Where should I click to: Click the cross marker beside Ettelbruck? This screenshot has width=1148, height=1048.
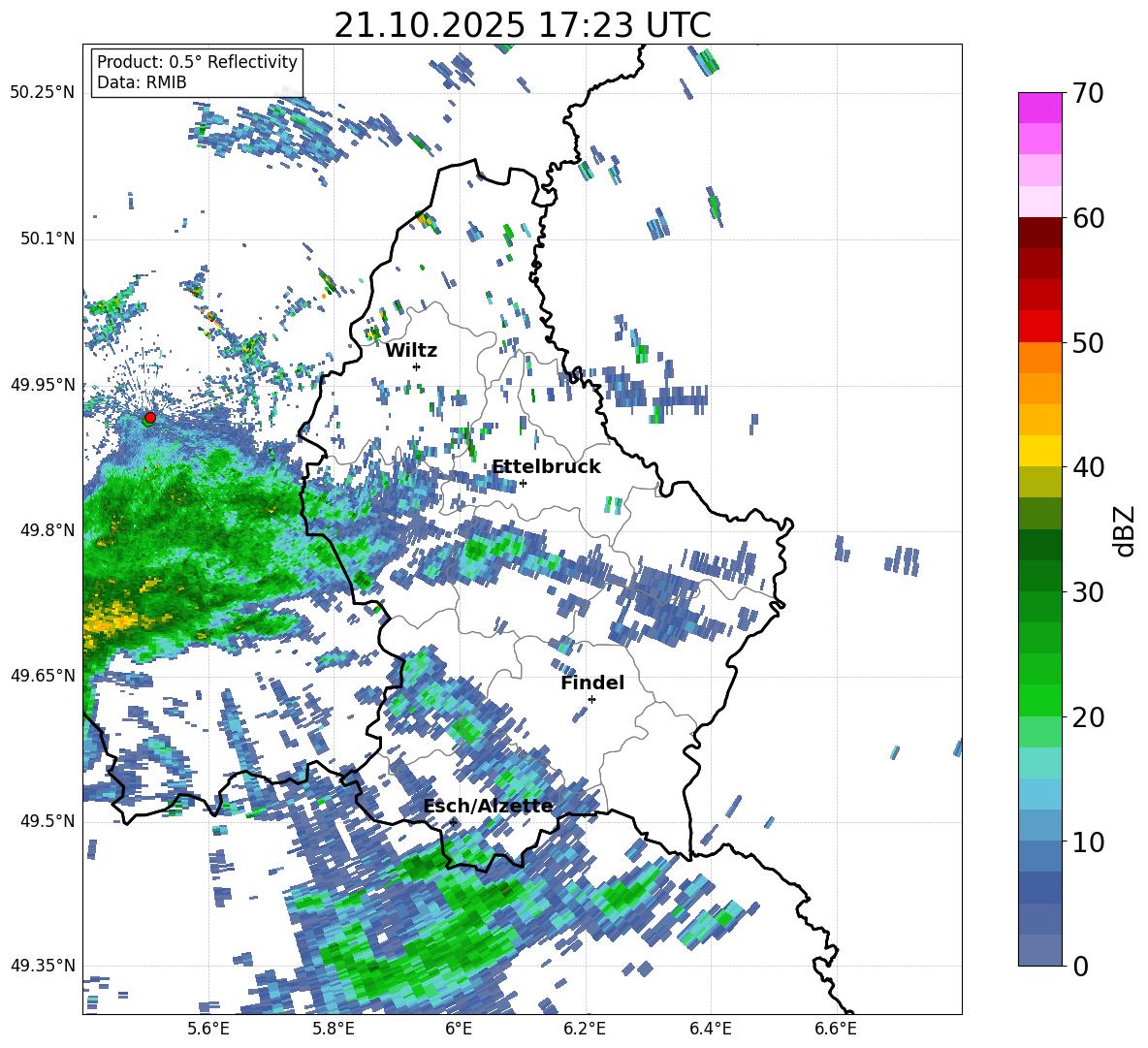523,483
